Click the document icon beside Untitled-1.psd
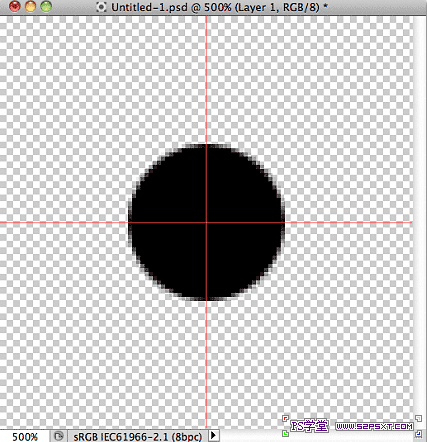 point(101,7)
